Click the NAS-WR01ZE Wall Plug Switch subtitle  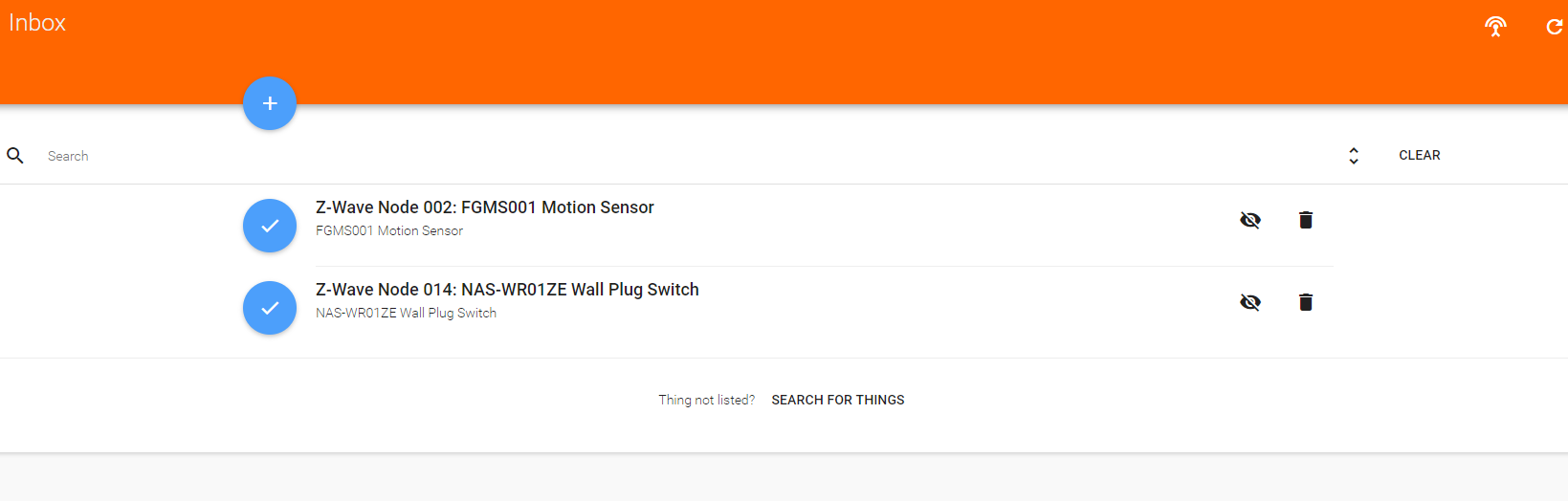coord(406,313)
